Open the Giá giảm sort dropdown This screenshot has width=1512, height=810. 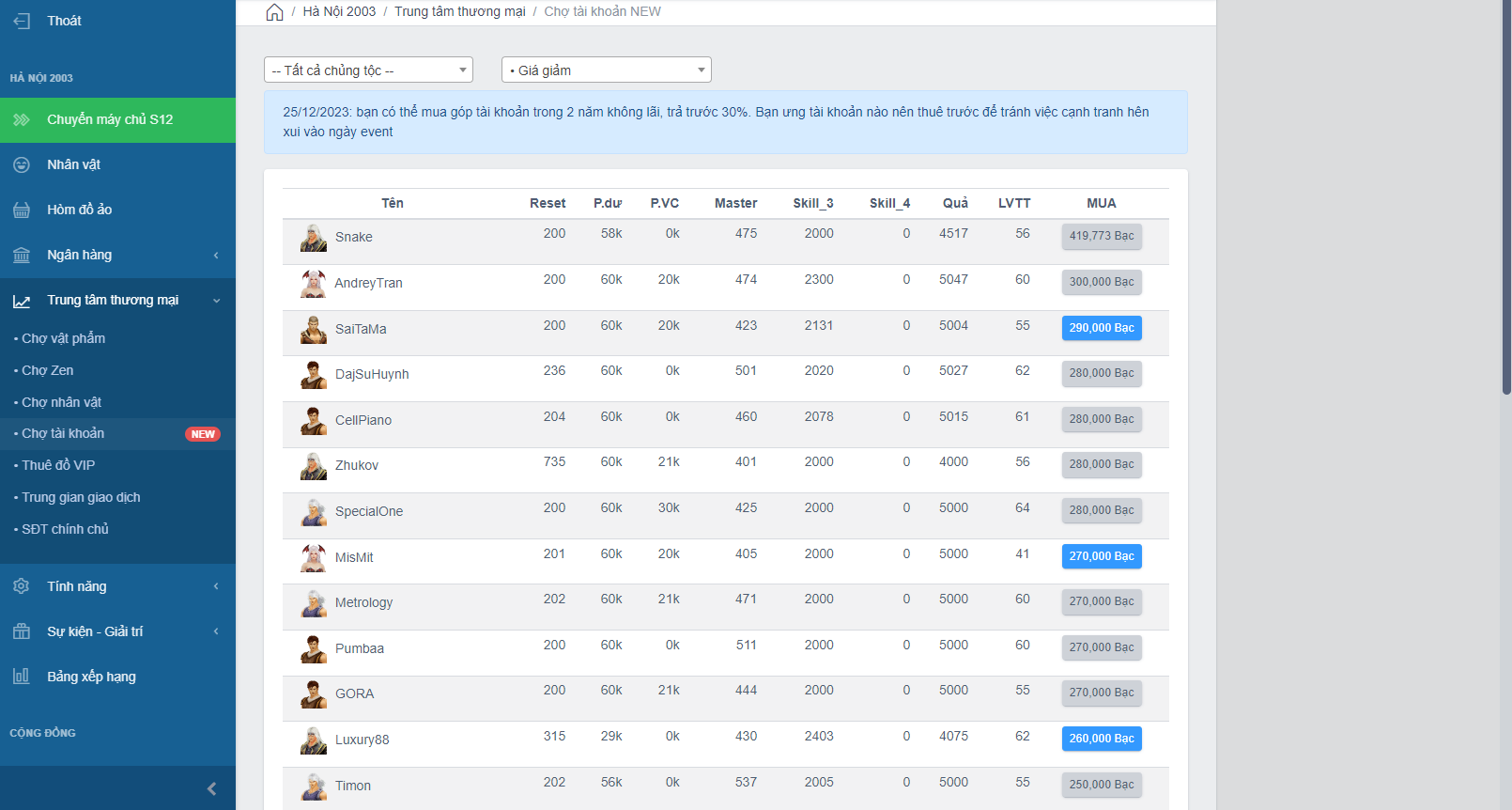click(x=606, y=70)
